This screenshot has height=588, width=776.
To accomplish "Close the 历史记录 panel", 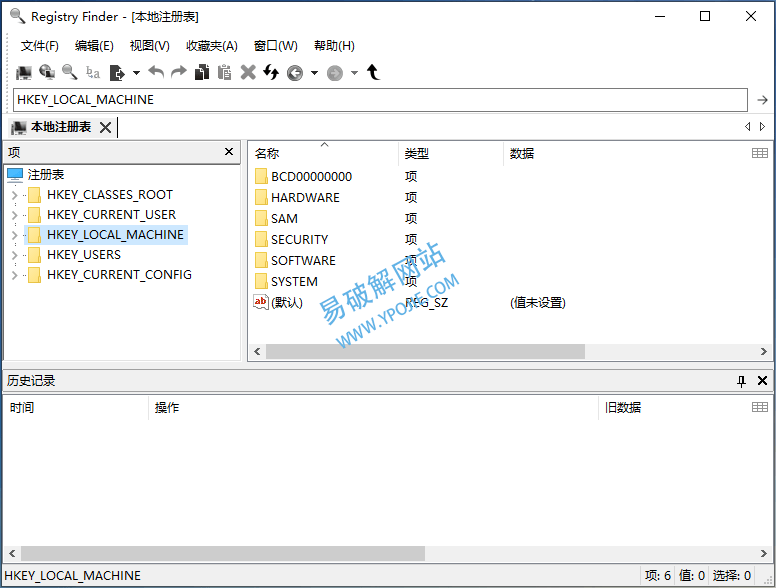I will (x=762, y=381).
